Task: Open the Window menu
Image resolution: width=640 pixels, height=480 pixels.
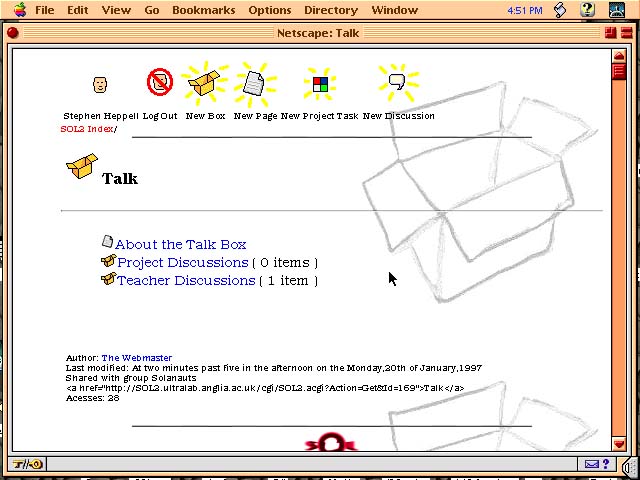Action: coord(395,10)
